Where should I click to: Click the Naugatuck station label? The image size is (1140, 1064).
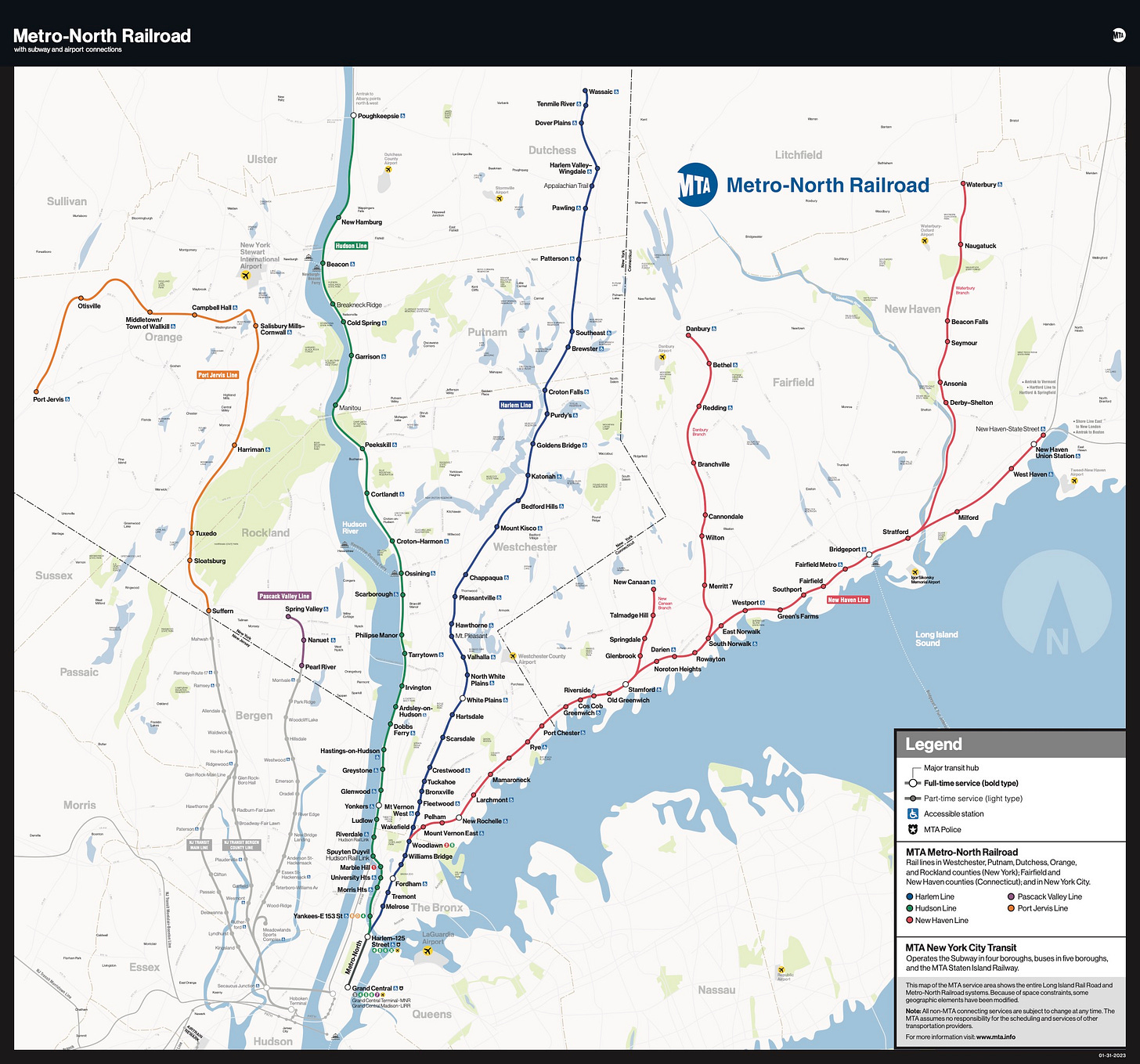point(980,246)
